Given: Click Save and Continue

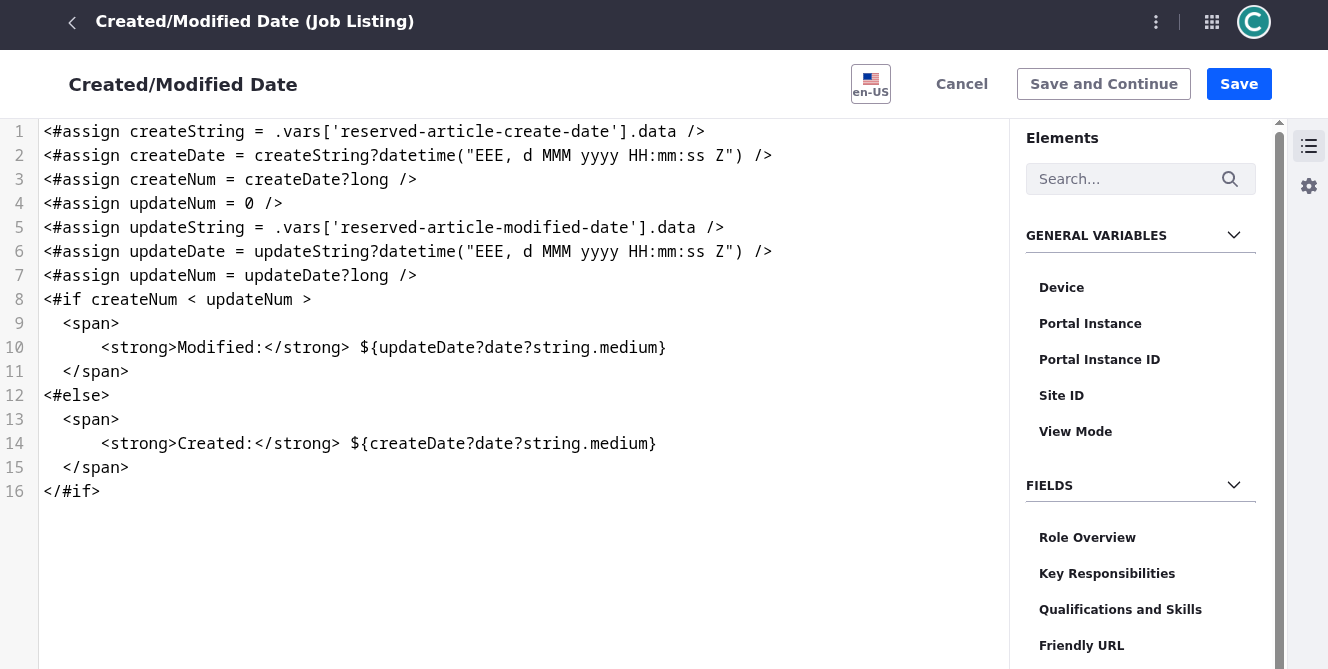Looking at the screenshot, I should pos(1104,84).
